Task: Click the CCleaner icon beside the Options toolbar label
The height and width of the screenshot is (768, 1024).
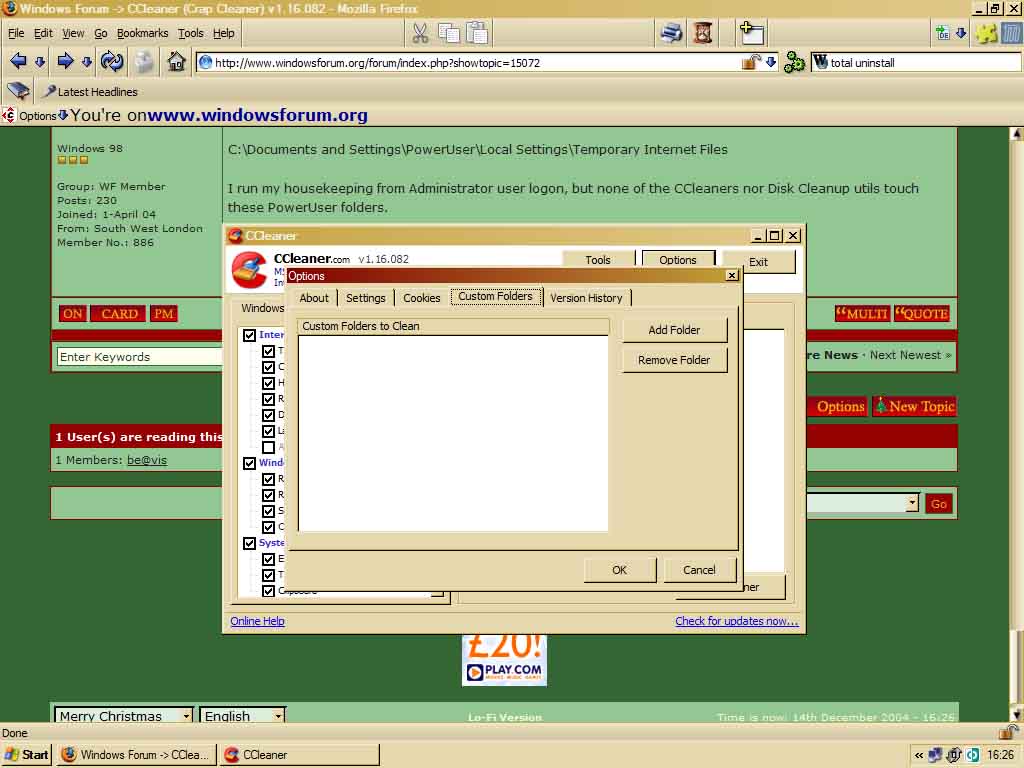Action: tap(8, 116)
